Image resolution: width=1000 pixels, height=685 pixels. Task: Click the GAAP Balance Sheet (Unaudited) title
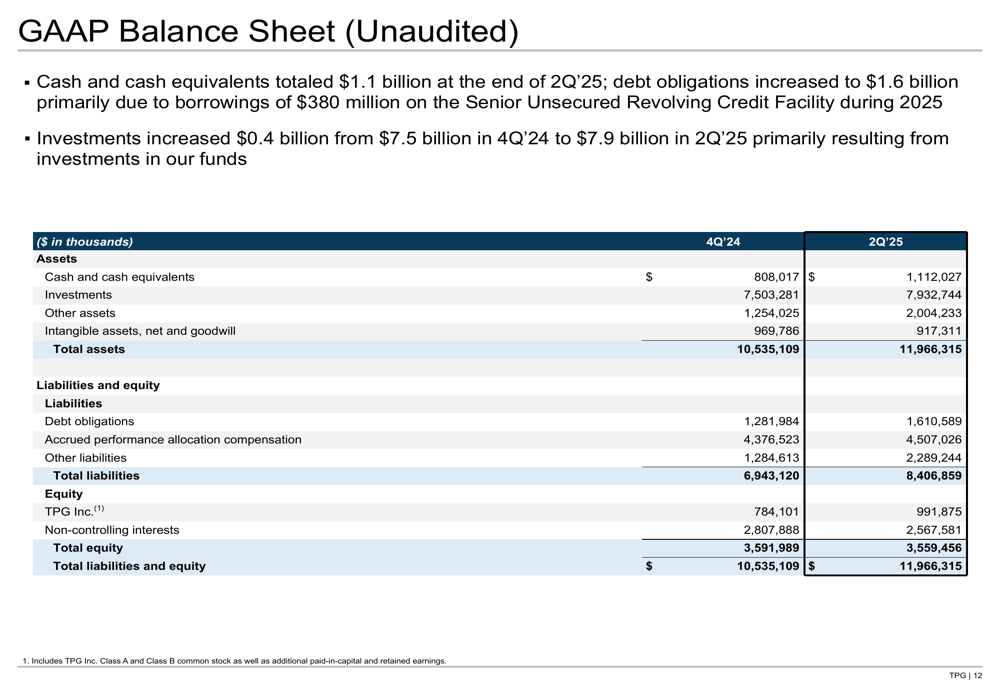tap(268, 31)
